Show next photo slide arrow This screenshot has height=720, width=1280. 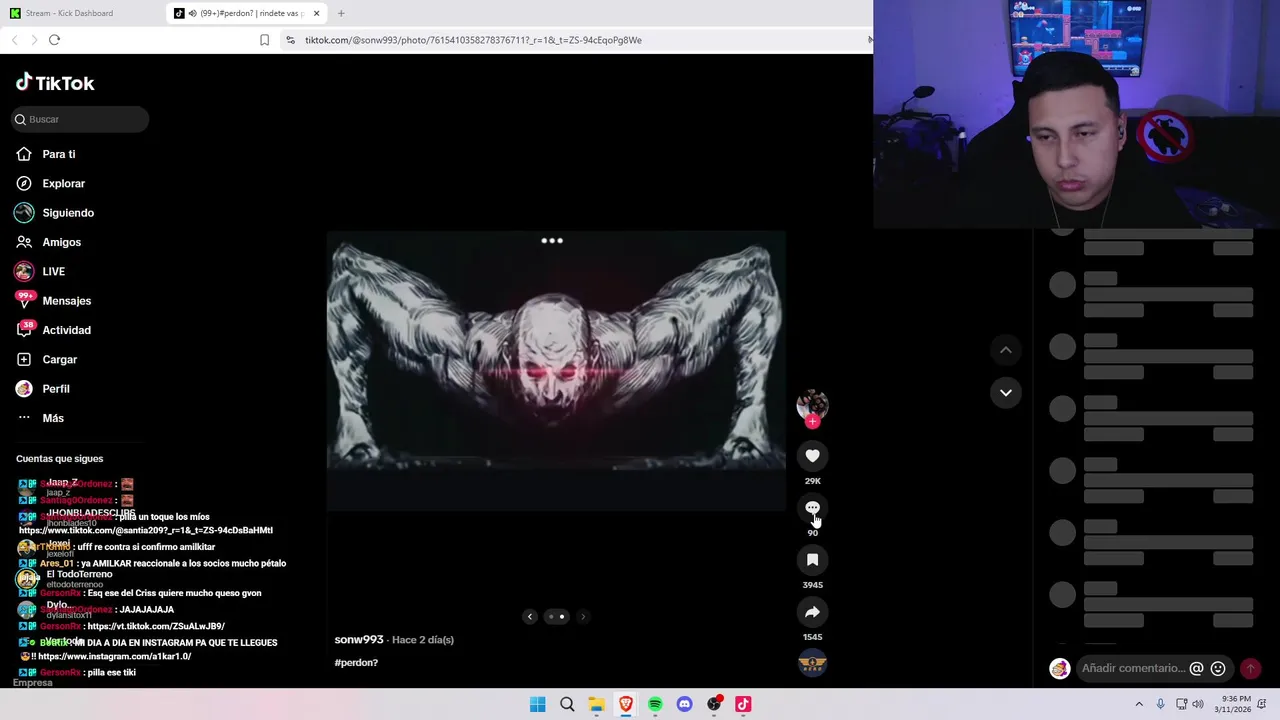(583, 617)
